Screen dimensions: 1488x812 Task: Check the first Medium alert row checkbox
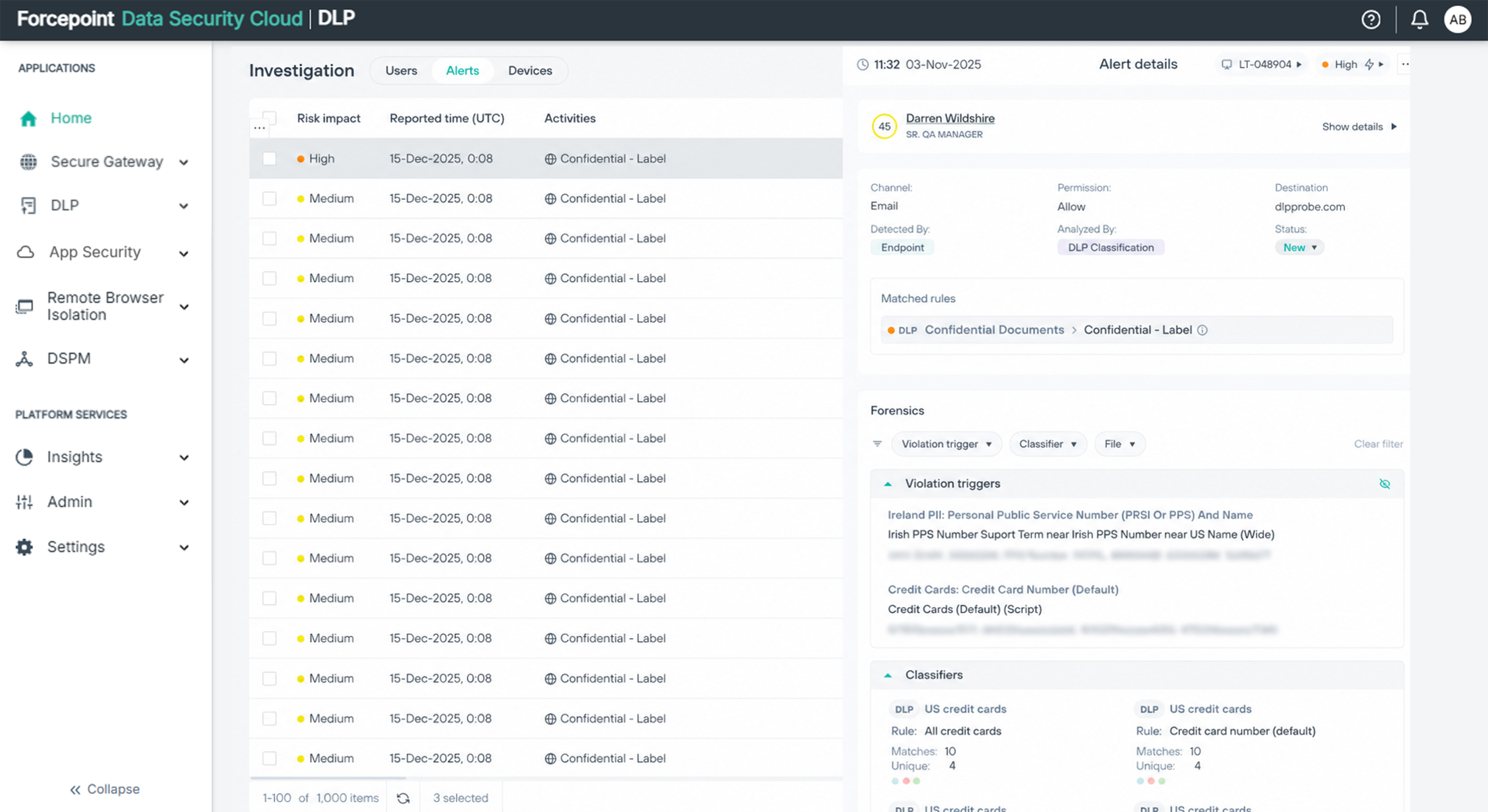pos(270,199)
